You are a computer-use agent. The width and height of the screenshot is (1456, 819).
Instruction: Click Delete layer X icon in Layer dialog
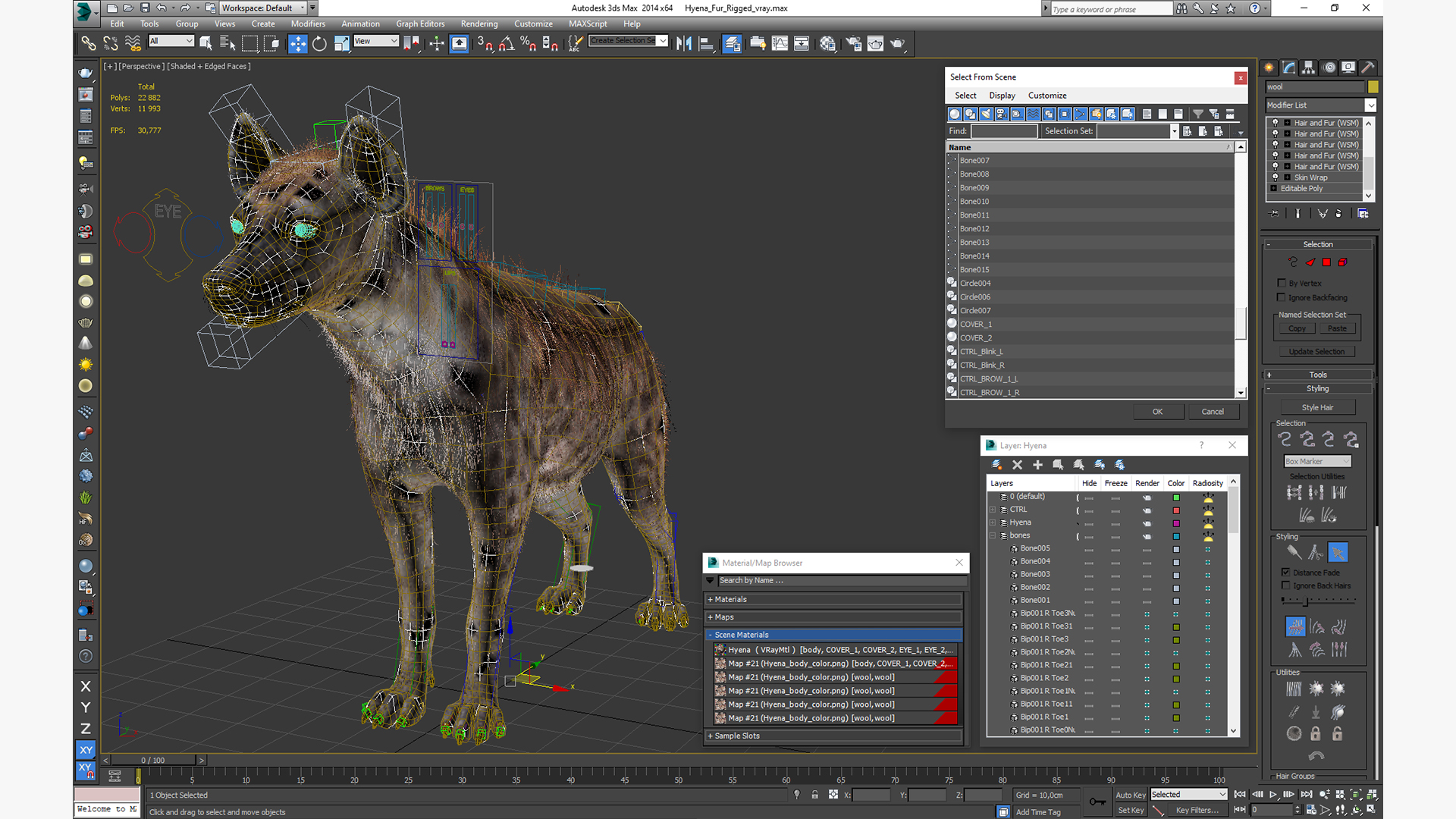click(1017, 465)
